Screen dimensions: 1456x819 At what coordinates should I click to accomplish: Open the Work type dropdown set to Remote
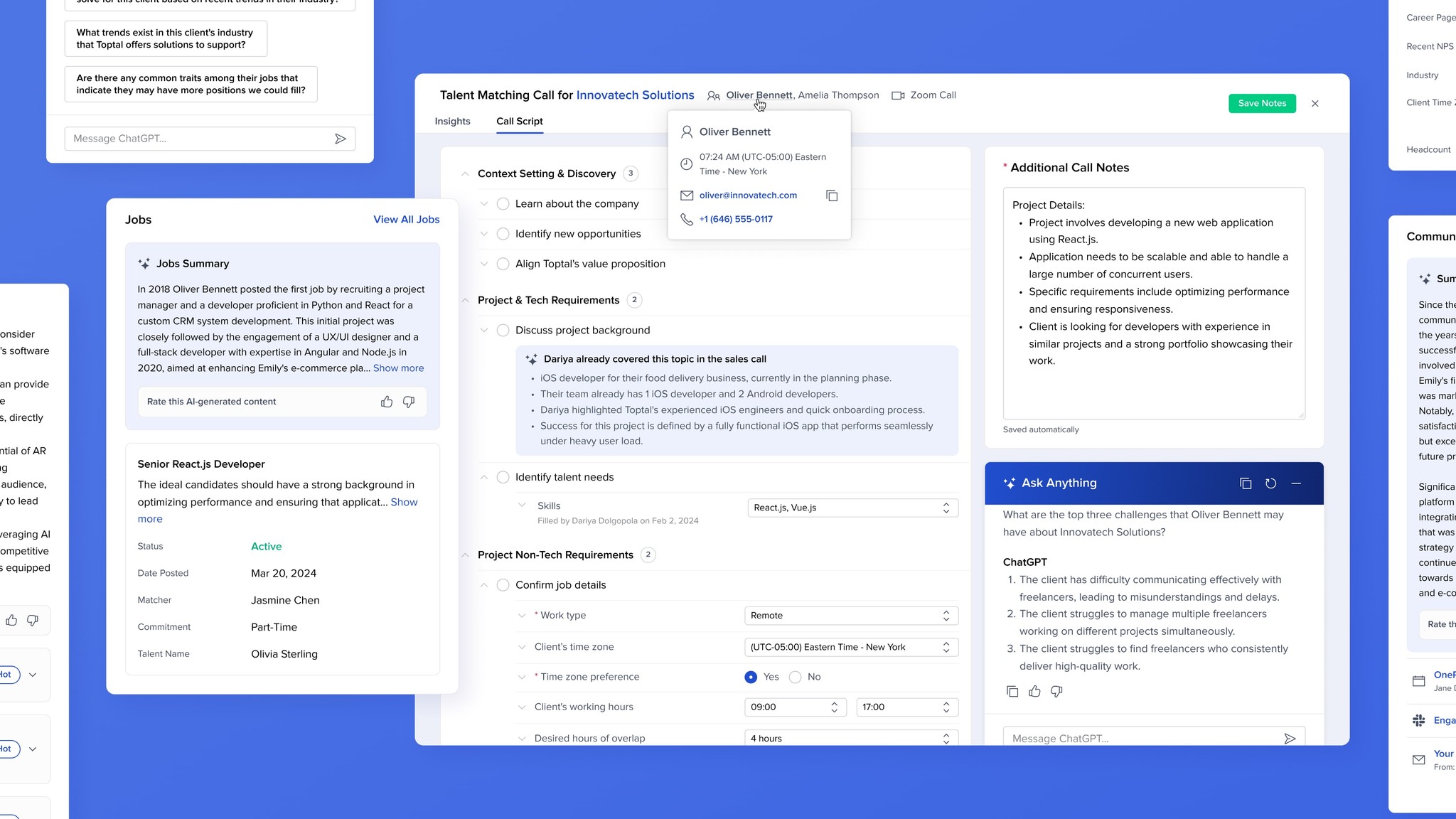point(851,616)
